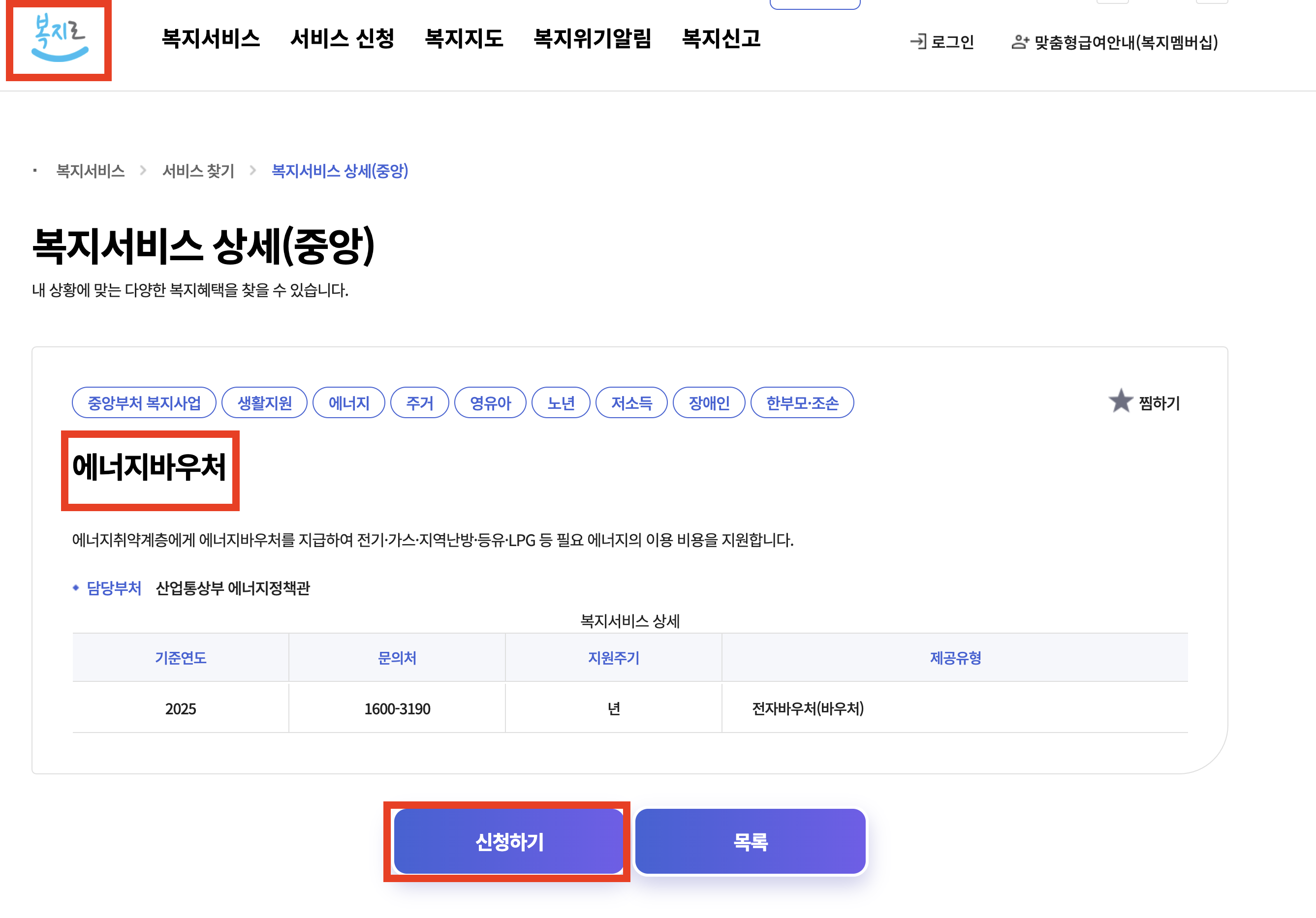Viewport: 1316px width, 918px height.
Task: Select the 생활지원 tag
Action: click(264, 403)
